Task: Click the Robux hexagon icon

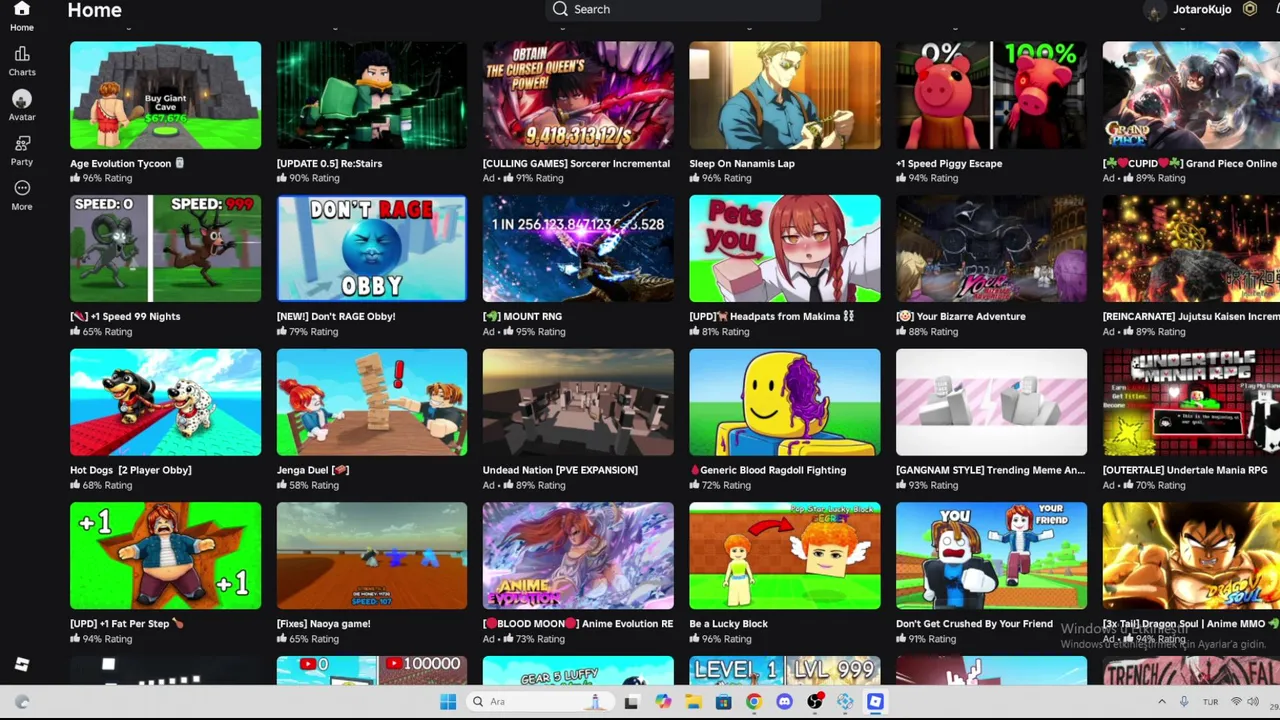Action: pyautogui.click(x=1249, y=9)
